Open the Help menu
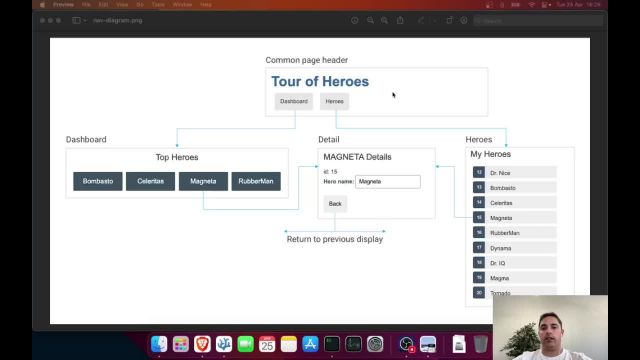640x360 pixels. point(206,5)
